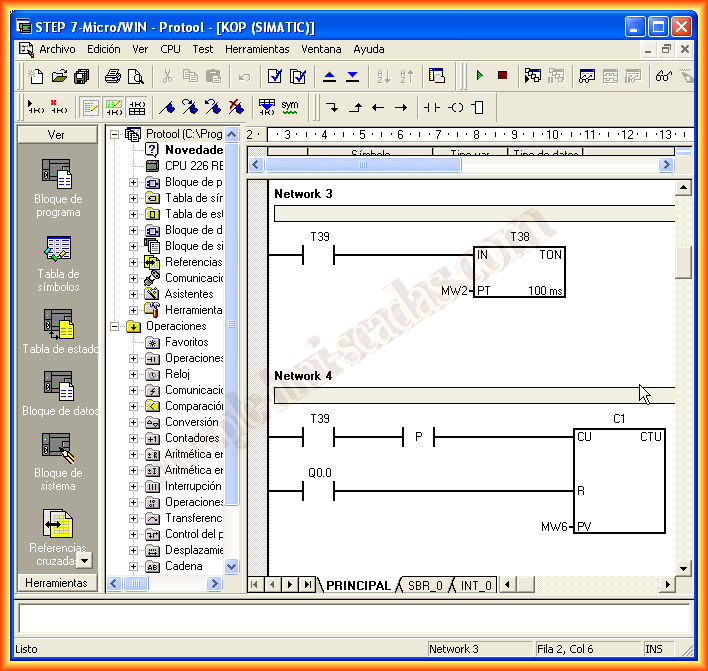Switch to the SBR_0 tab
Screen dimensions: 708x671
tap(424, 585)
